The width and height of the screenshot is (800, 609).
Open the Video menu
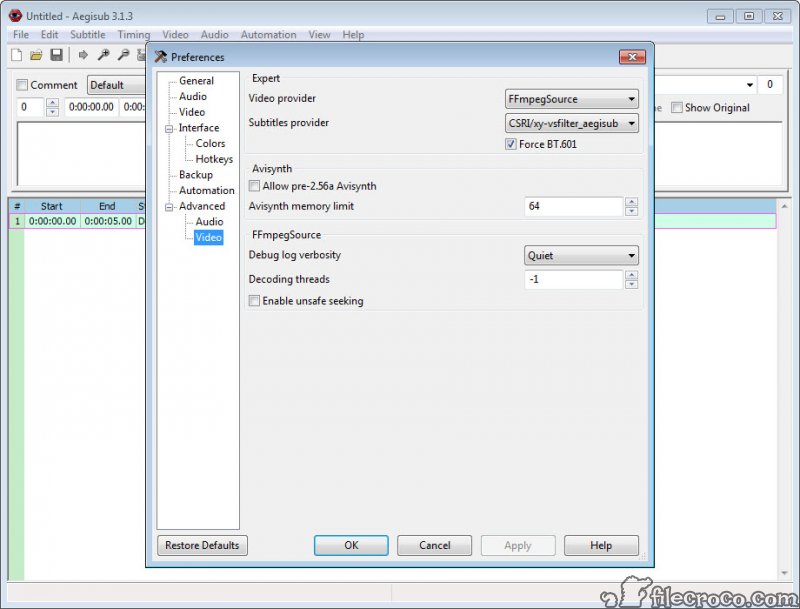pos(176,35)
